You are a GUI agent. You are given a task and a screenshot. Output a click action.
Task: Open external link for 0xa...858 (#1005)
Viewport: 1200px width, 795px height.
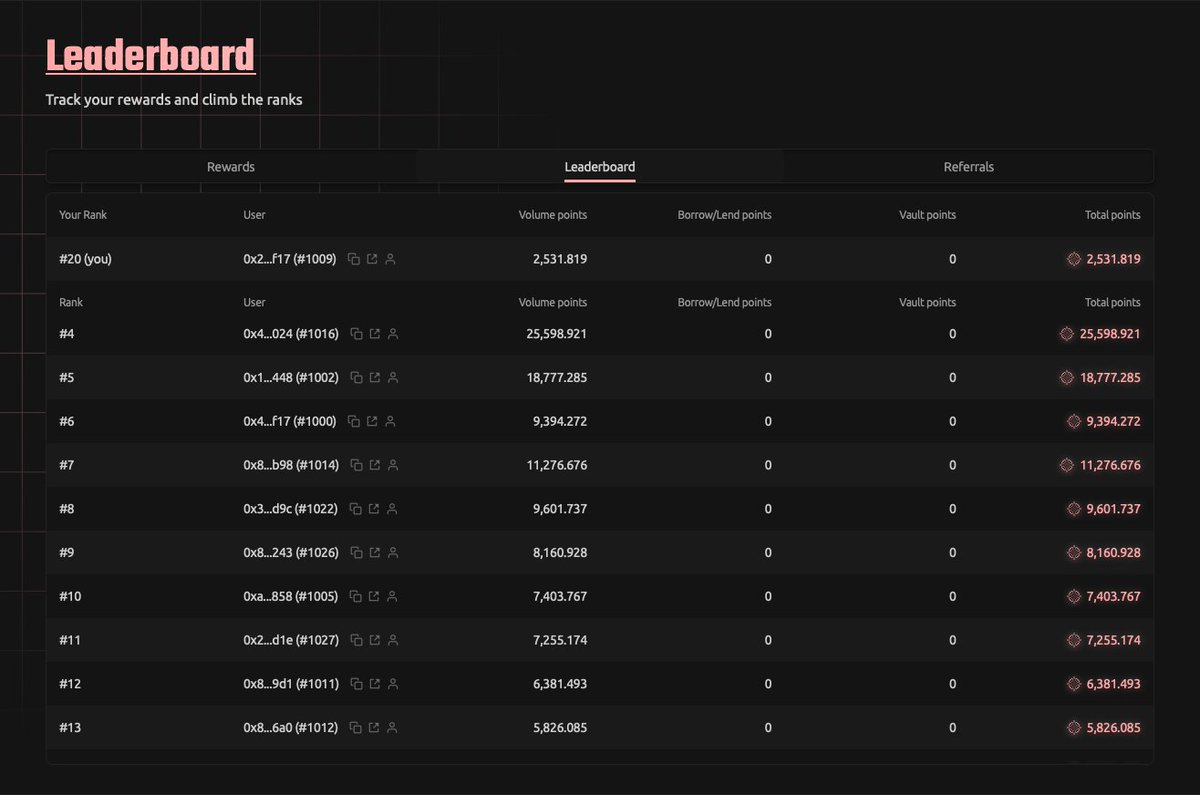pos(374,597)
